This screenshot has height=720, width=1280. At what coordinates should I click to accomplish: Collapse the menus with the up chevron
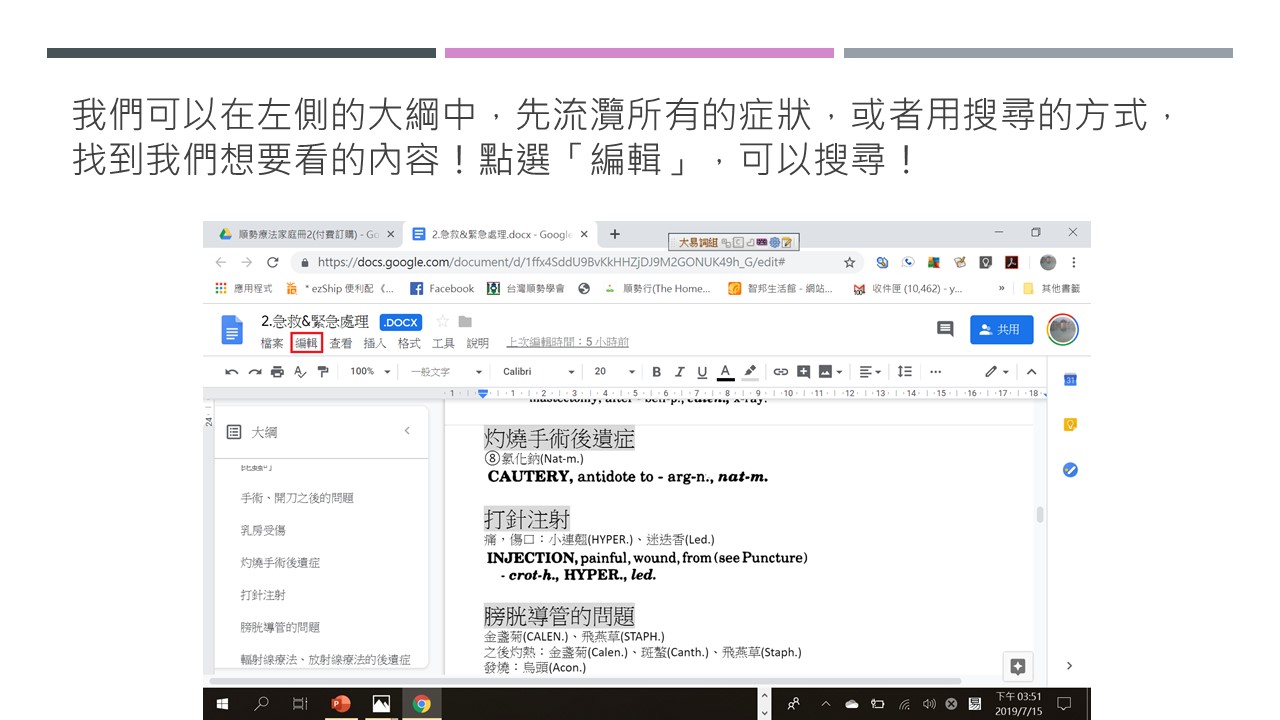pyautogui.click(x=1031, y=371)
